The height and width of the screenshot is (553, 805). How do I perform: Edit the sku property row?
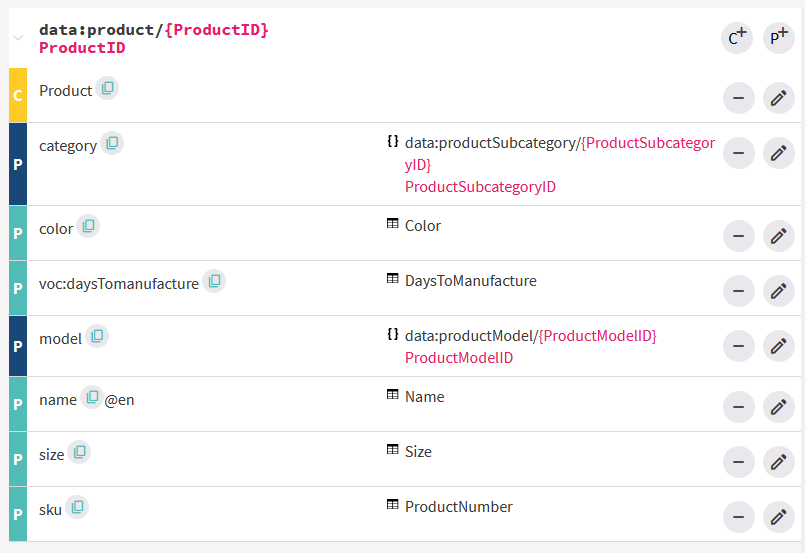coord(778,517)
